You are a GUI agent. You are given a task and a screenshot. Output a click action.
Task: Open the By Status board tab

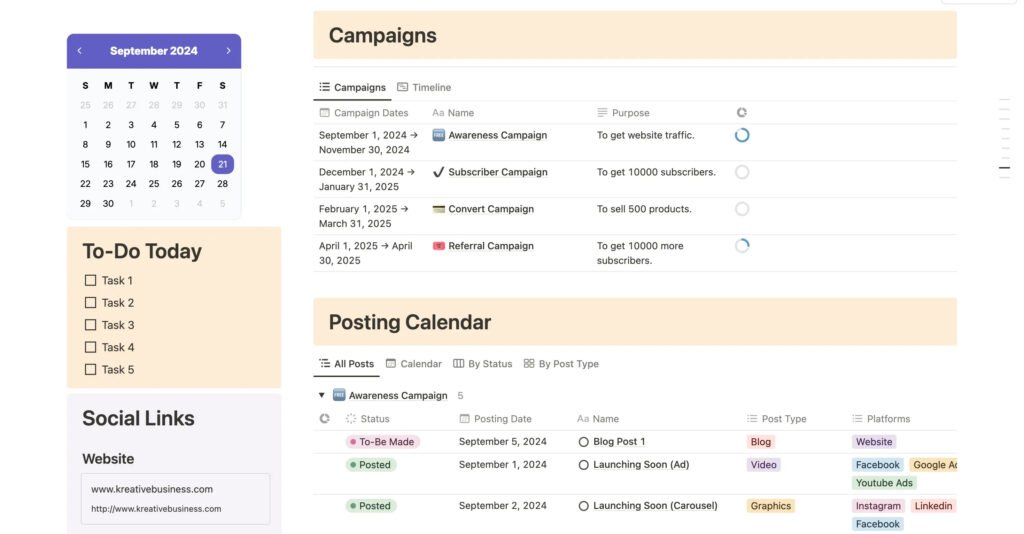(x=483, y=364)
